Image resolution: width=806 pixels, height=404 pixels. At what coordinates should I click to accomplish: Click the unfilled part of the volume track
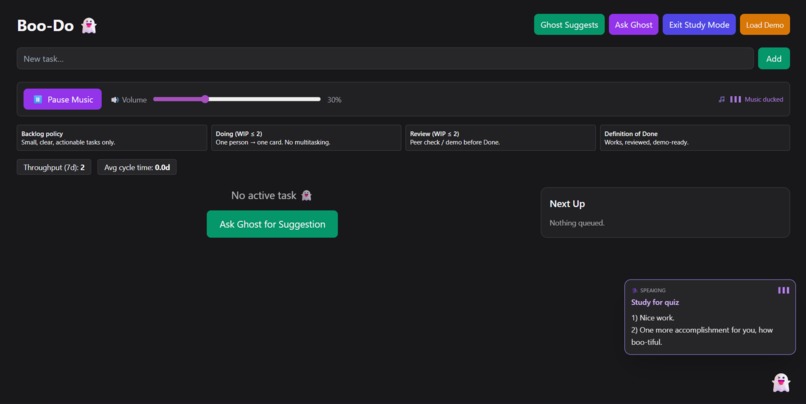[x=265, y=99]
